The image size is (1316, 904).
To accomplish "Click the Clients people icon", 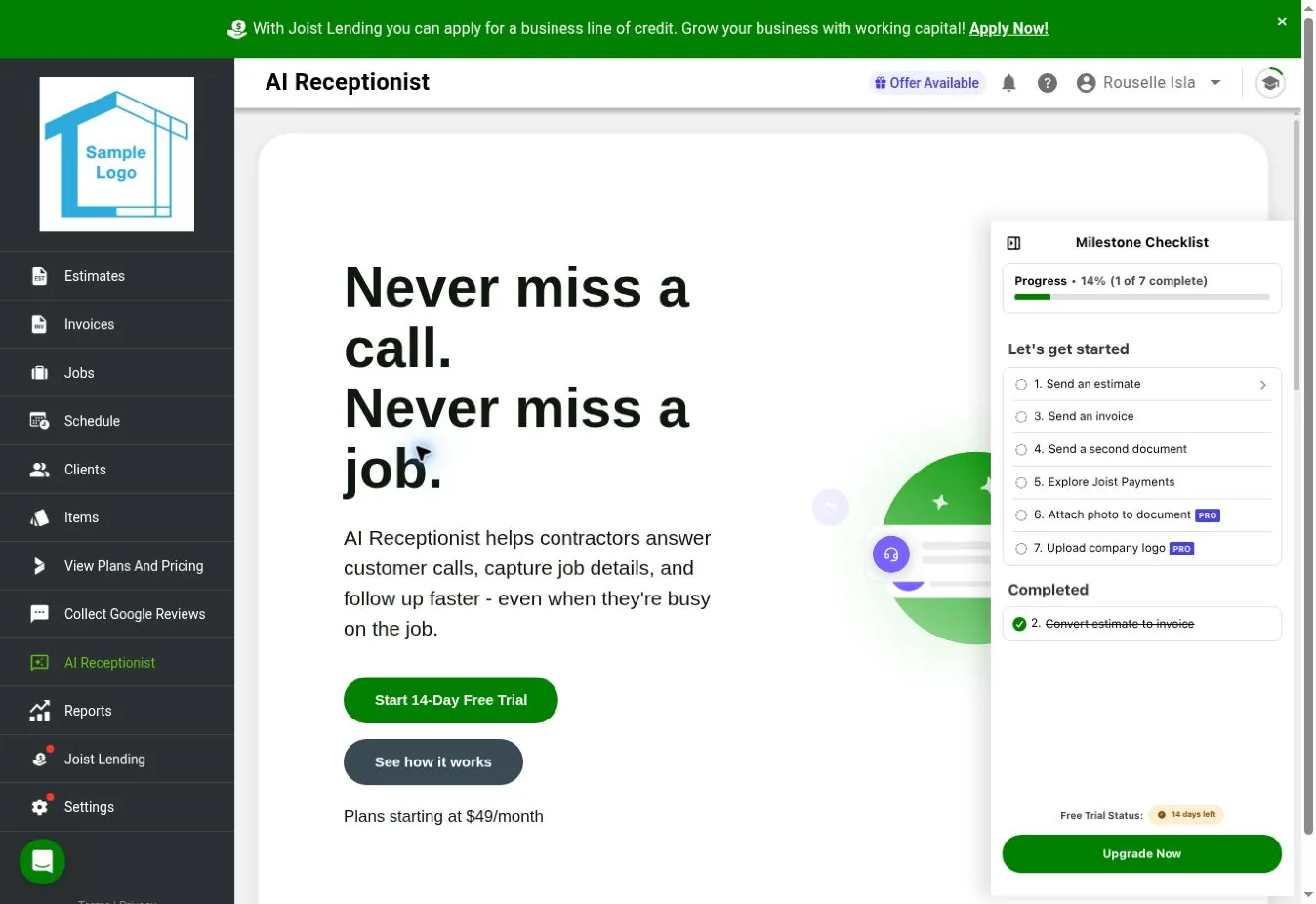I will (x=39, y=470).
